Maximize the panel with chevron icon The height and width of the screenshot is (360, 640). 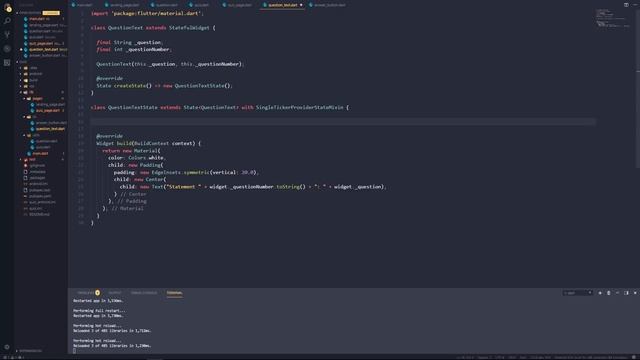click(617, 293)
